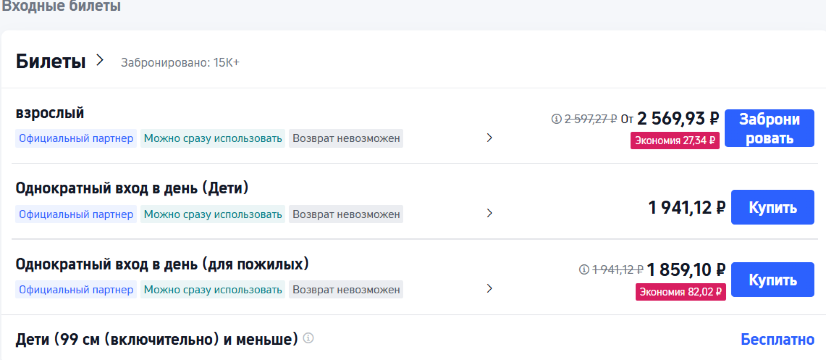Image resolution: width=826 pixels, height=360 pixels.
Task: Click the info icon beside 2 597,27 ₽ price
Action: pos(556,119)
